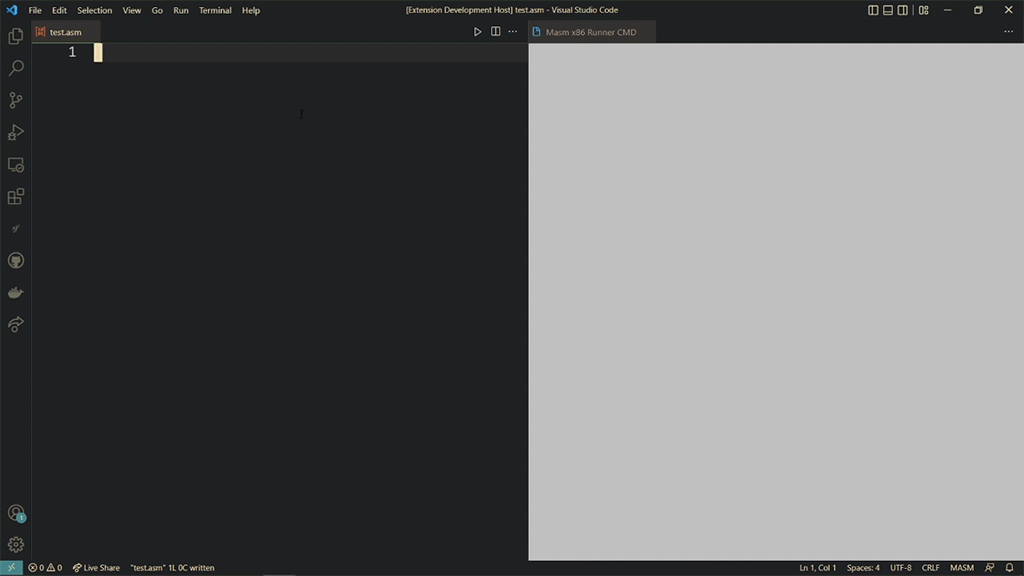Toggle the bottom panel visibility
Screen dimensions: 1024x576
click(x=888, y=10)
